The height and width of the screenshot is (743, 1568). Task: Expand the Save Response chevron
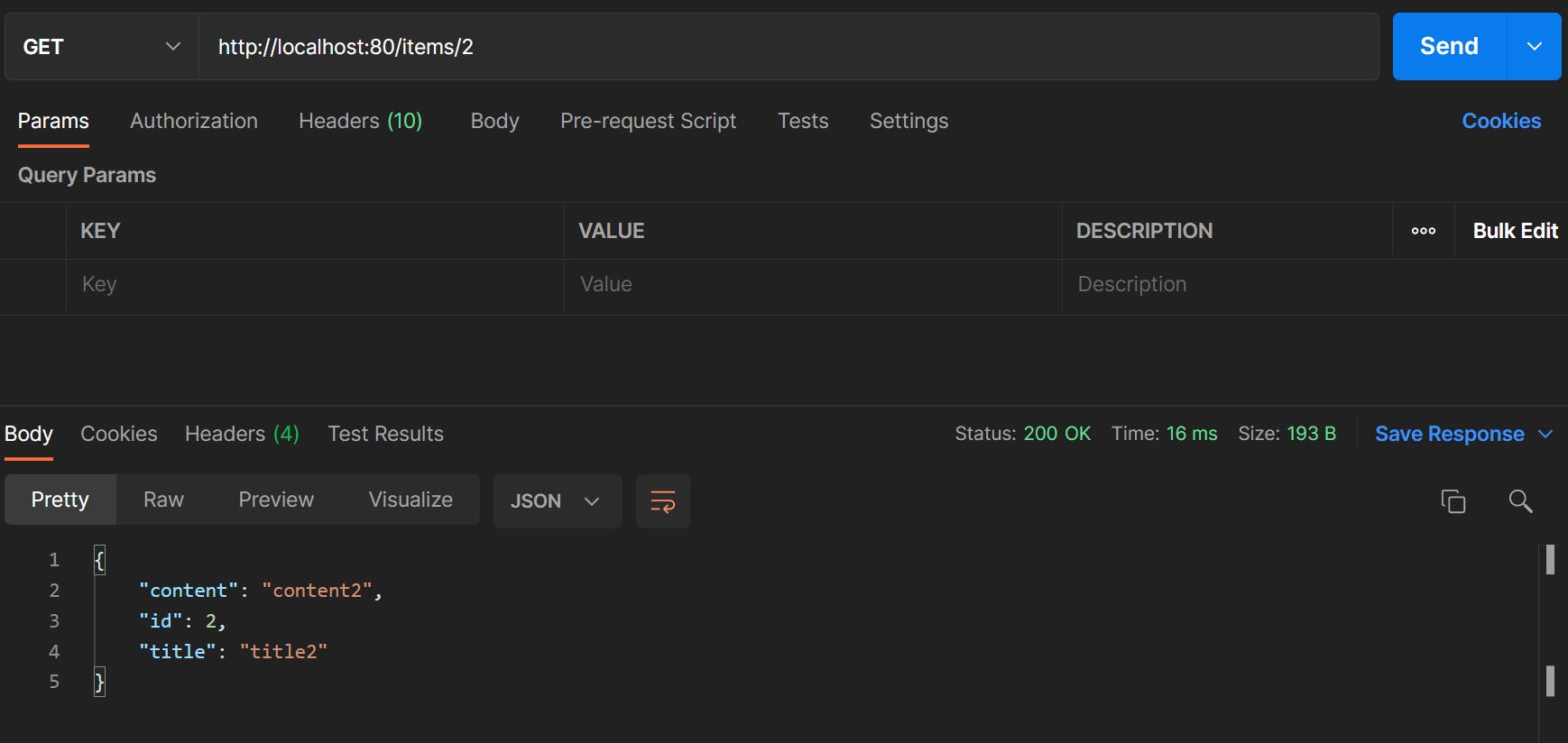tap(1545, 434)
